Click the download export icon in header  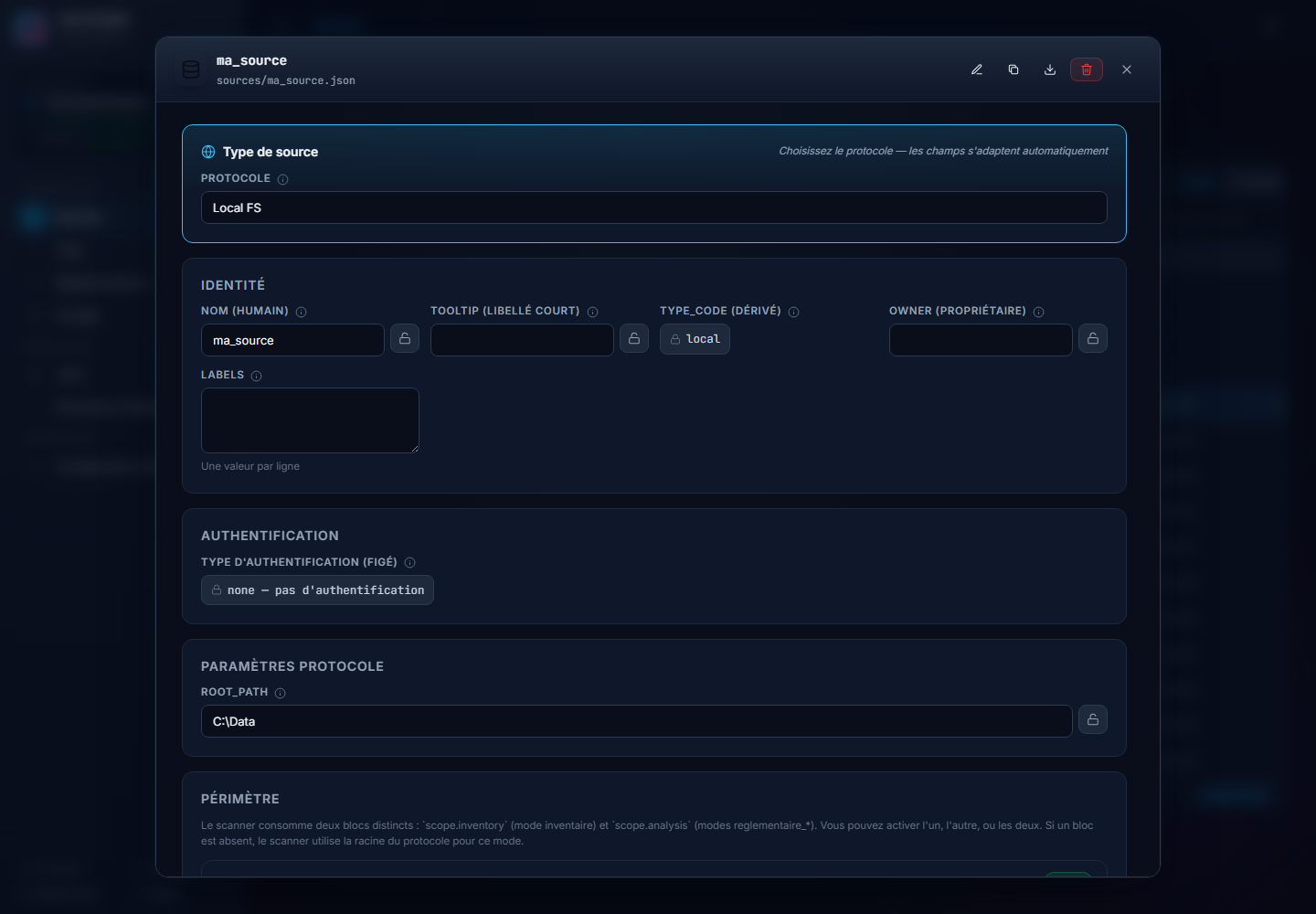tap(1050, 69)
